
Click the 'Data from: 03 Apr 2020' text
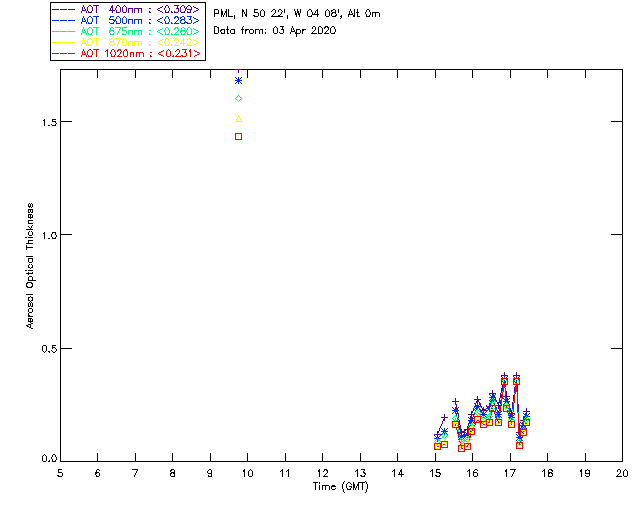275,31
